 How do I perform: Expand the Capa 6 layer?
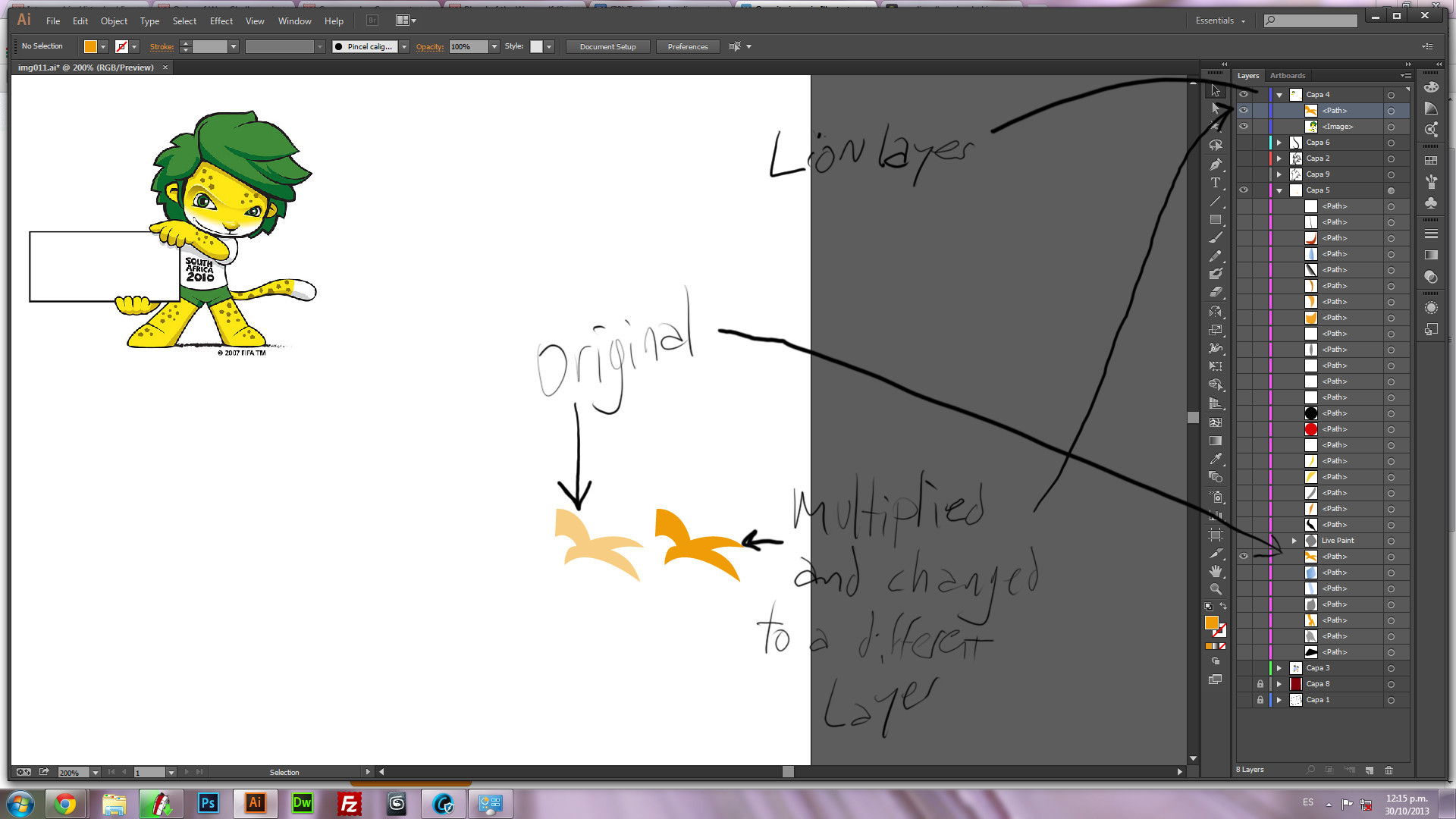(x=1279, y=143)
